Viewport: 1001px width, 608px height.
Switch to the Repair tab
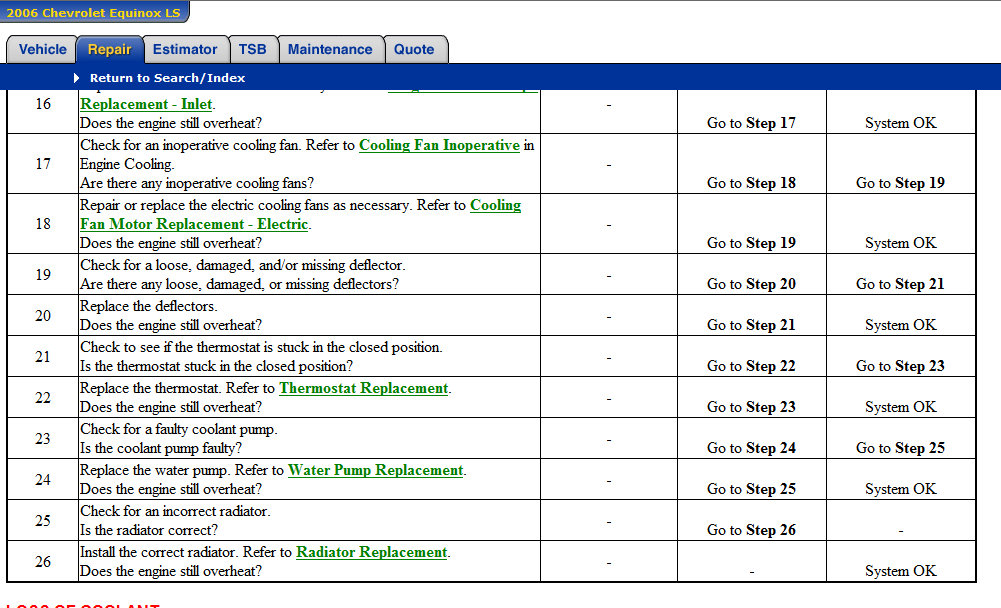click(x=109, y=49)
